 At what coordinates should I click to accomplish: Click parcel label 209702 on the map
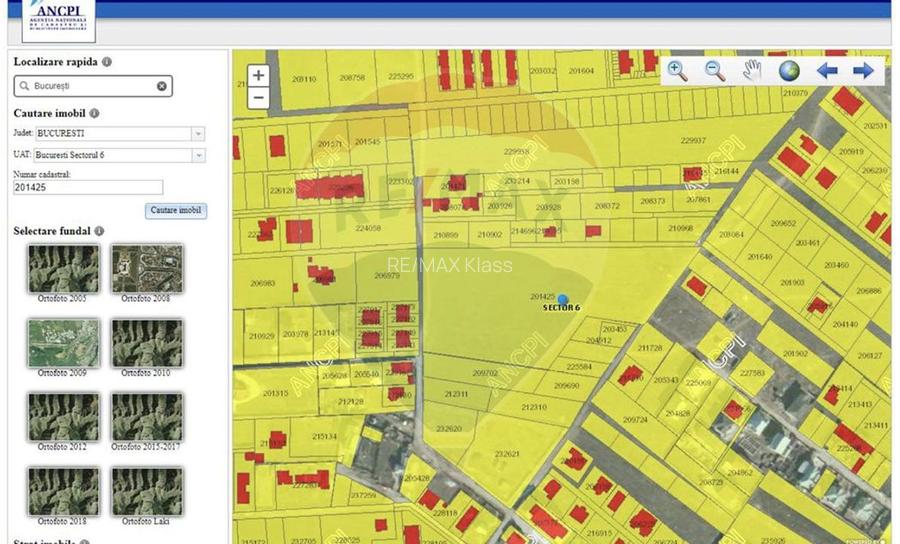point(485,373)
